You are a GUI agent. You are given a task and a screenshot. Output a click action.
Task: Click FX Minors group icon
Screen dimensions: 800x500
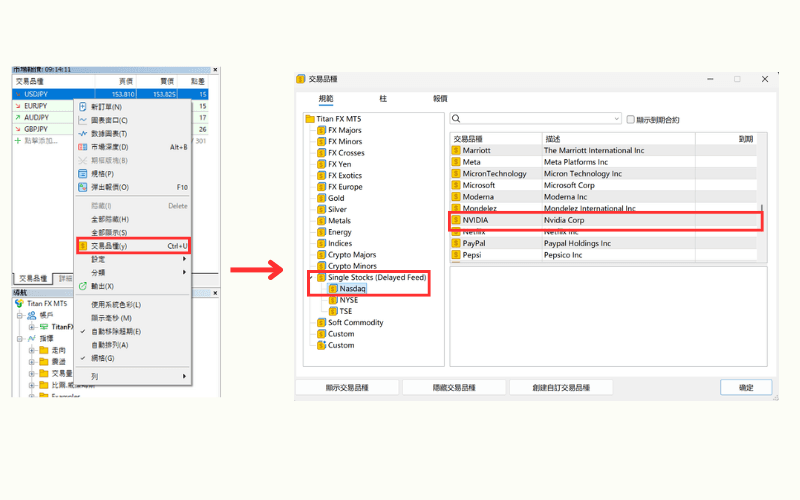[321, 141]
